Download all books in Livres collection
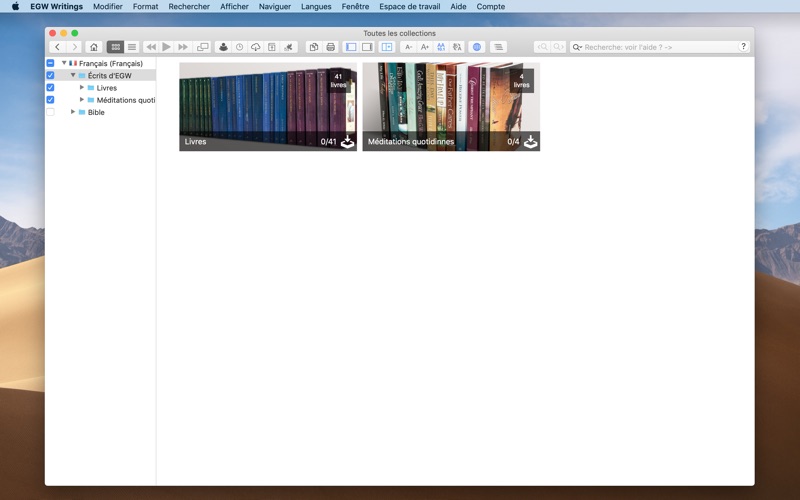The height and width of the screenshot is (500, 800). [347, 142]
